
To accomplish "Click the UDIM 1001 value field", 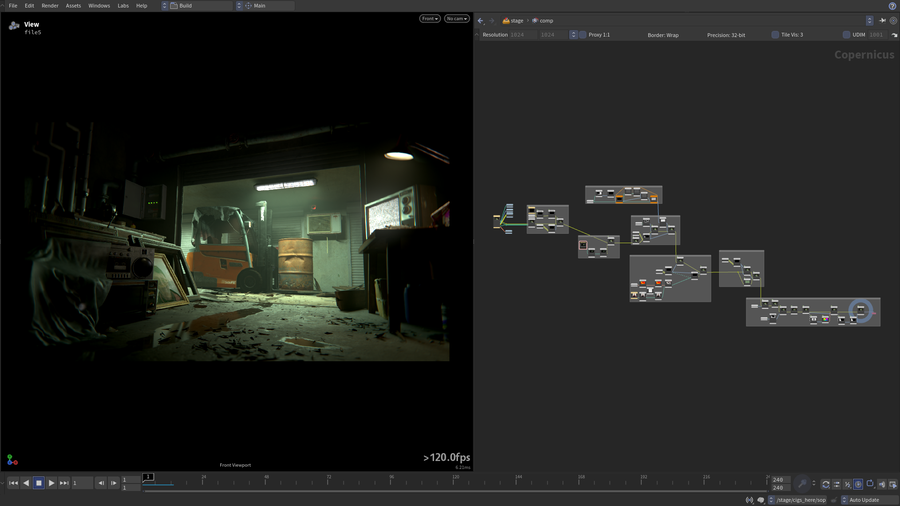I will pyautogui.click(x=876, y=35).
